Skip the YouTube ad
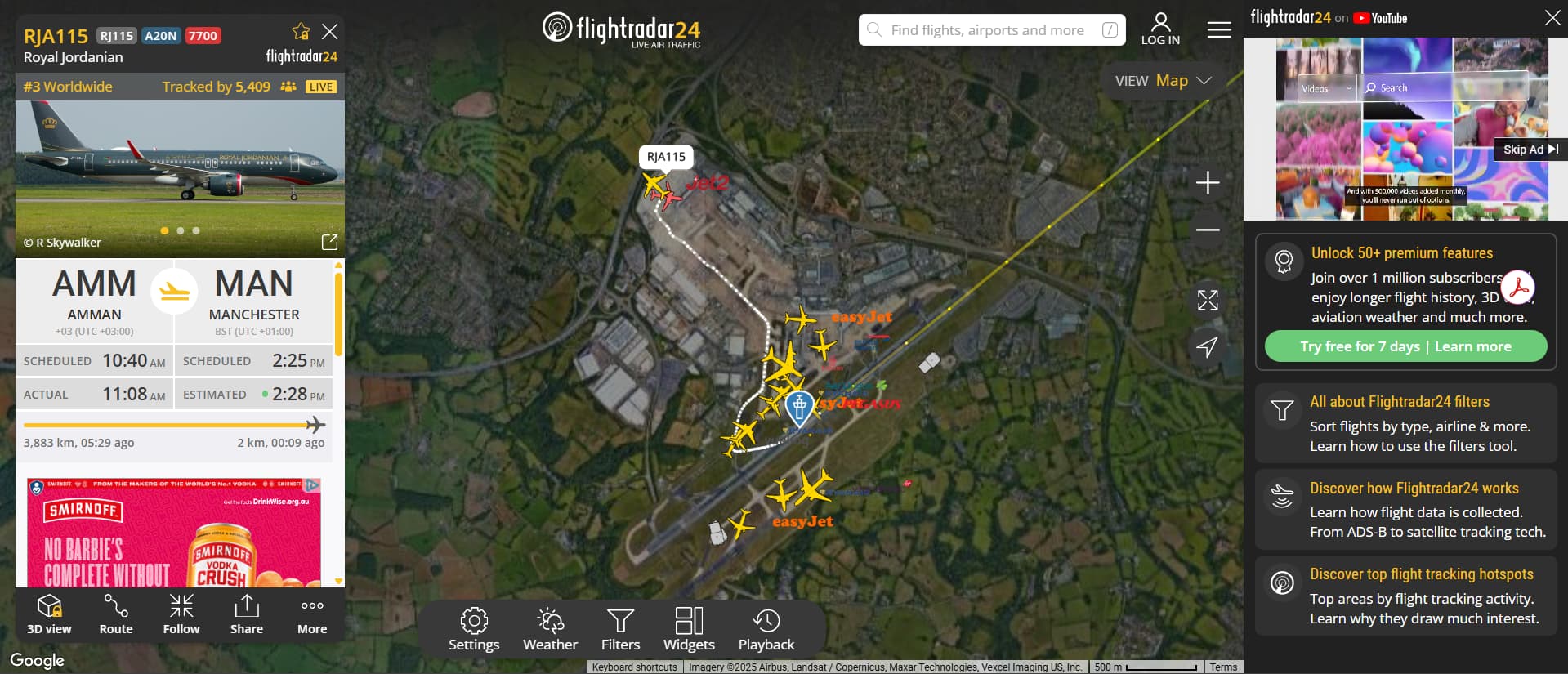 tap(1530, 149)
